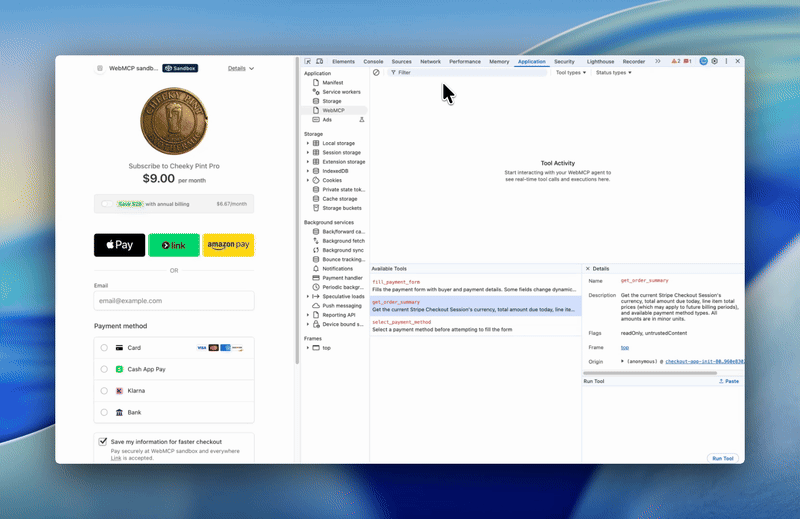Switch to the Sources tab
The width and height of the screenshot is (800, 519).
[x=402, y=61]
